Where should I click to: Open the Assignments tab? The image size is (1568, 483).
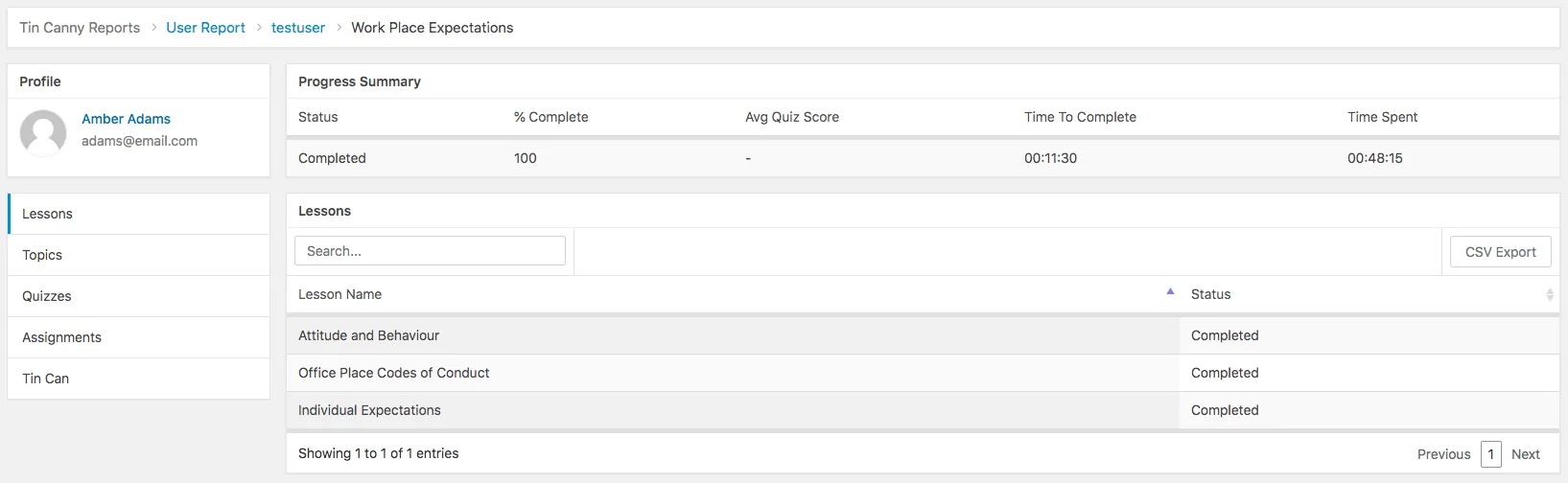[139, 337]
